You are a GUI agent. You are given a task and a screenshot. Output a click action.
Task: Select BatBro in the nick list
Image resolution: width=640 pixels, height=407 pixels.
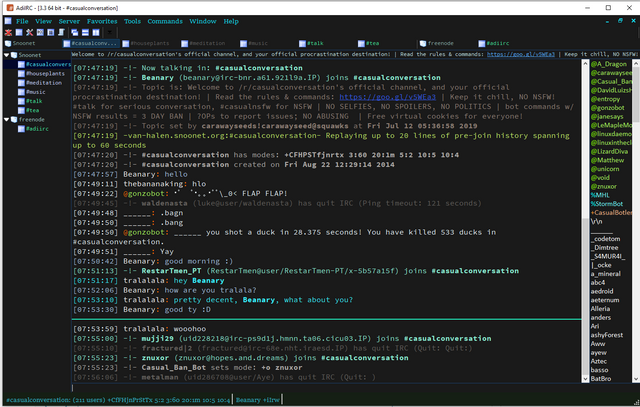pyautogui.click(x=601, y=379)
